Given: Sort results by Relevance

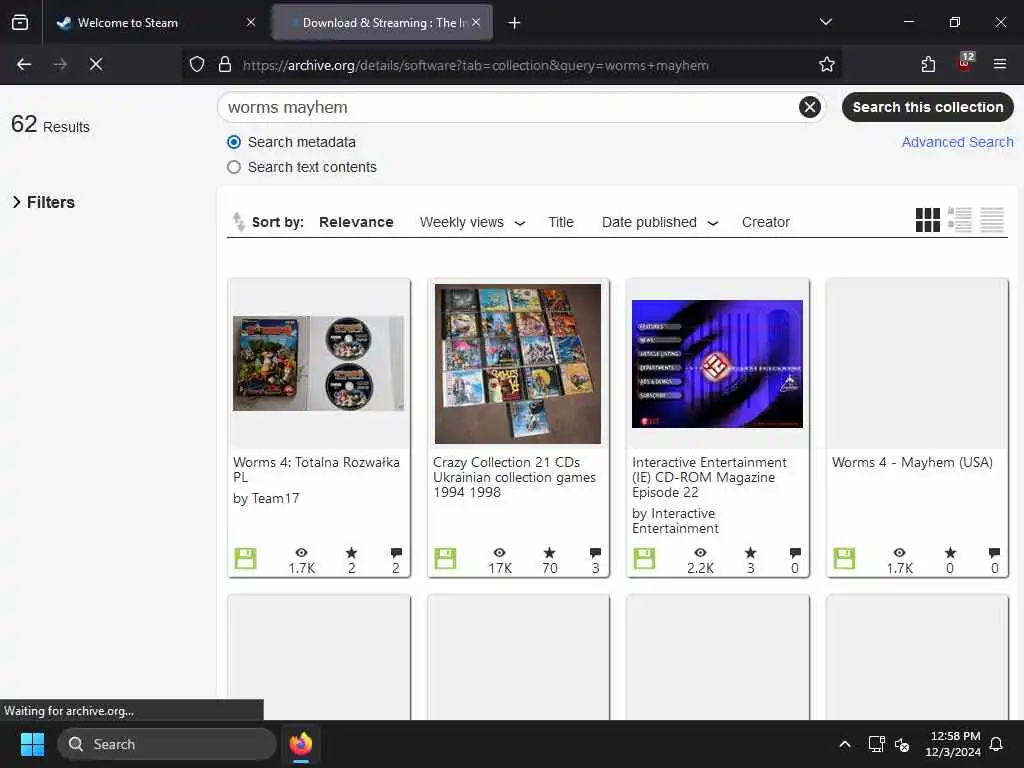Looking at the screenshot, I should pyautogui.click(x=356, y=222).
